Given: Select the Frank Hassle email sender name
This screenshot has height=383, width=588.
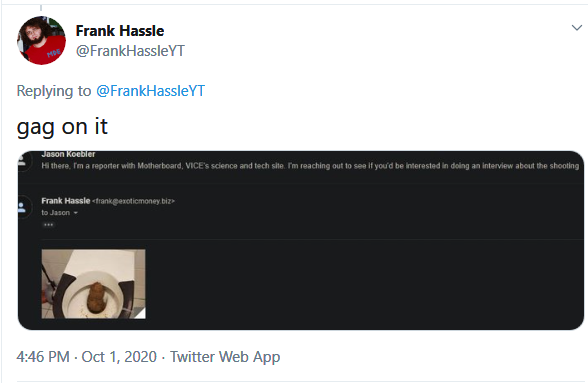Looking at the screenshot, I should 66,201.
